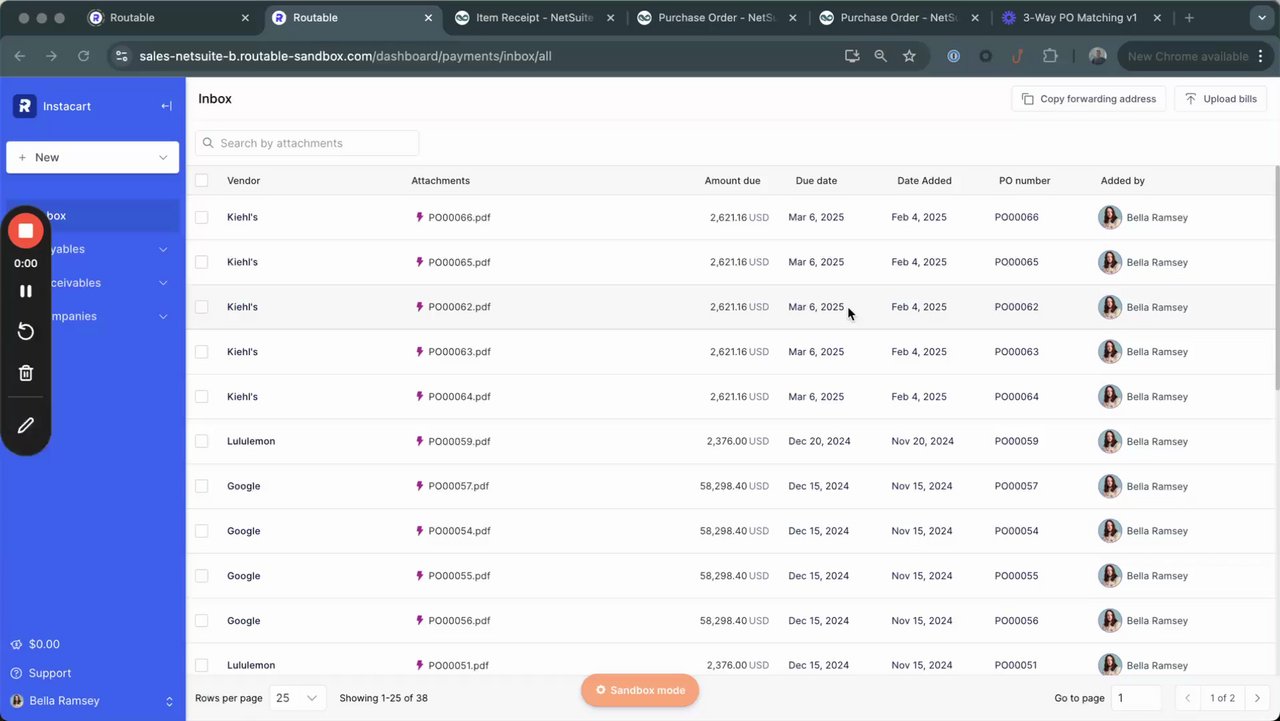Click the Go to page input

click(x=1136, y=698)
